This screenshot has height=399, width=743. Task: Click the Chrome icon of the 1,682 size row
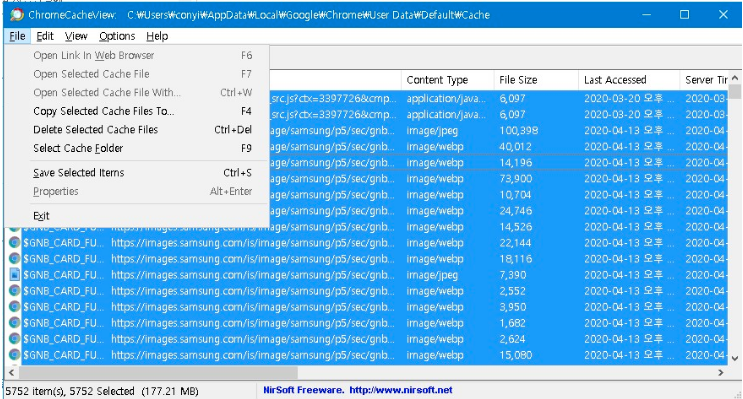15,323
